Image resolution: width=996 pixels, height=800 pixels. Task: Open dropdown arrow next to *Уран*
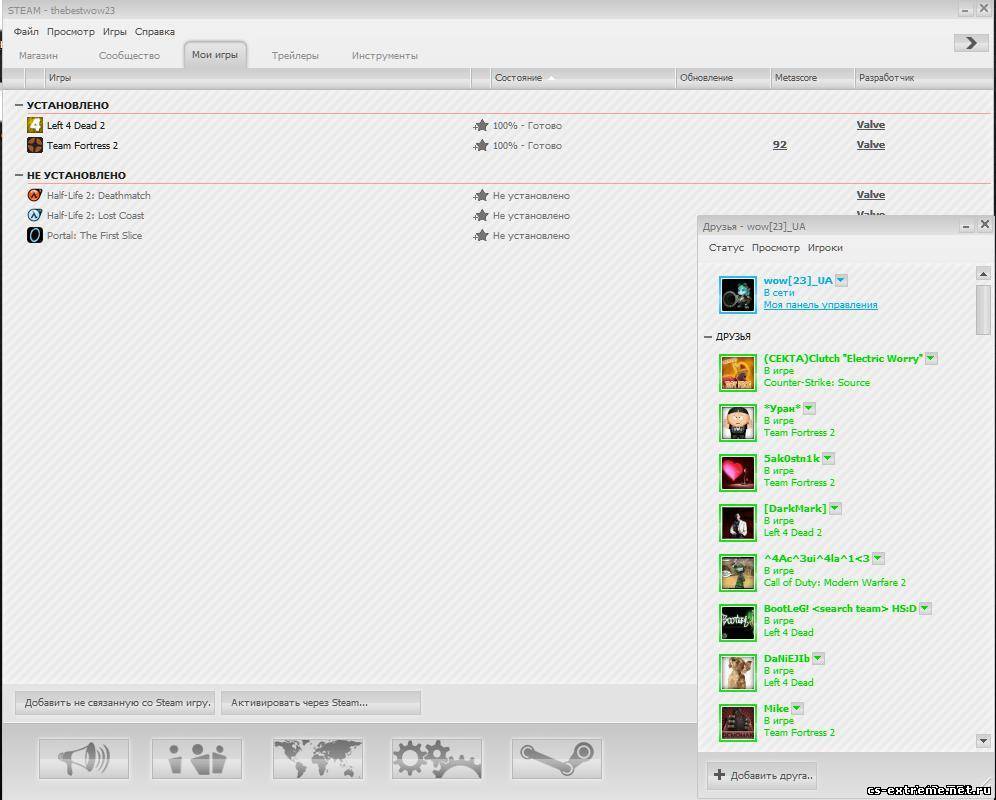coord(809,408)
